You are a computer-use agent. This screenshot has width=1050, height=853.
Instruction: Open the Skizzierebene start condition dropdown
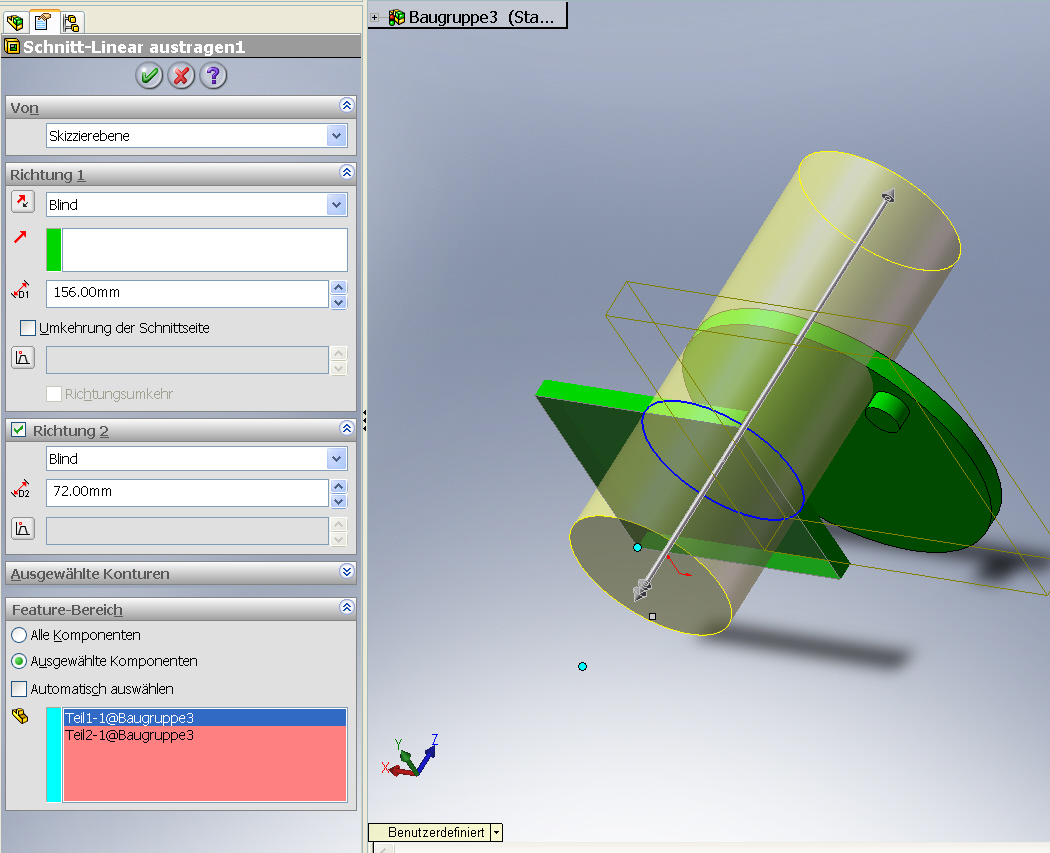tap(337, 136)
